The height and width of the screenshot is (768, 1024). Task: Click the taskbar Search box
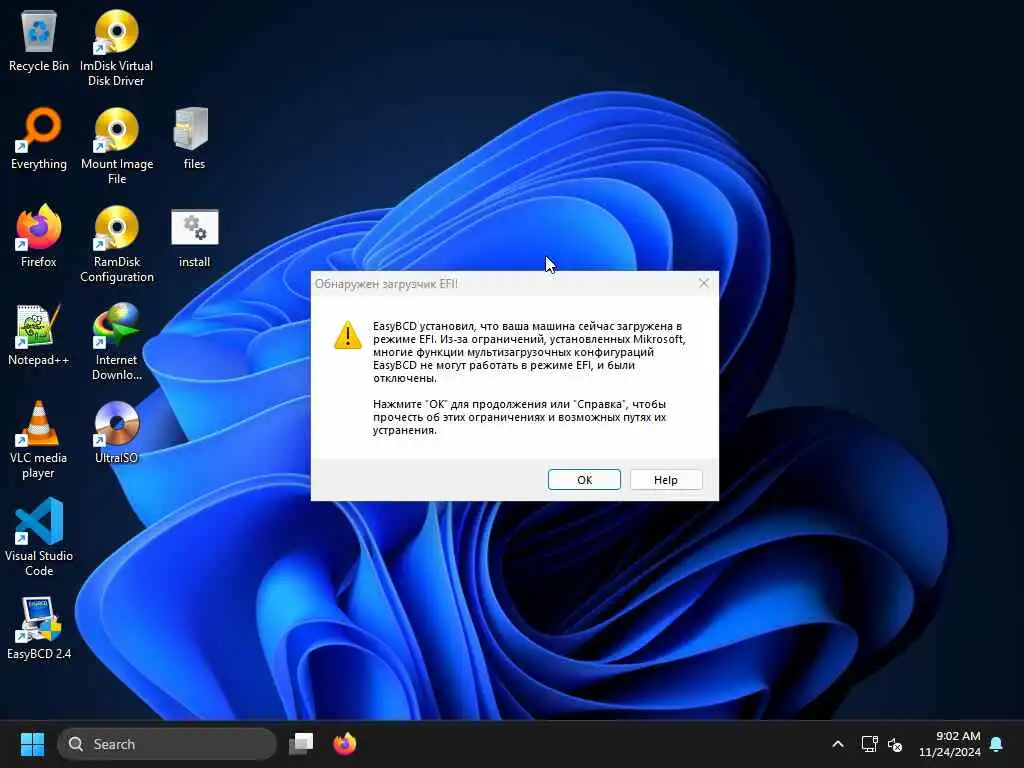point(167,744)
